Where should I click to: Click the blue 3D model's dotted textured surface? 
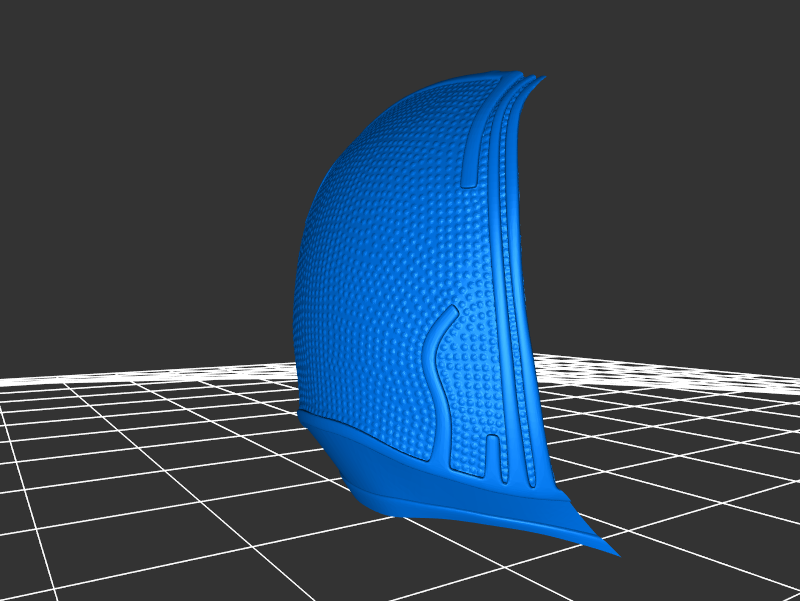click(x=380, y=250)
